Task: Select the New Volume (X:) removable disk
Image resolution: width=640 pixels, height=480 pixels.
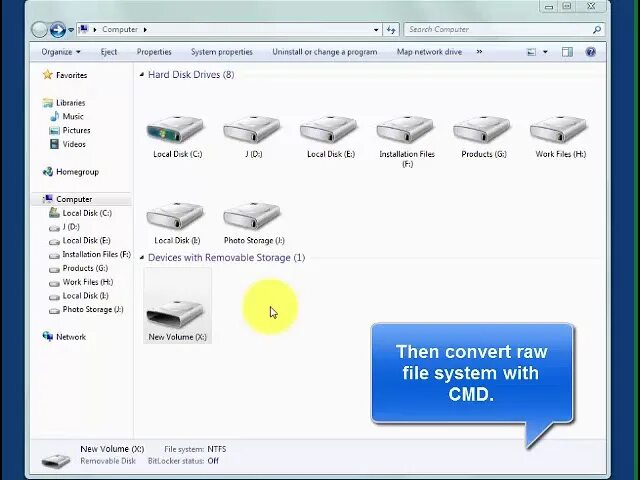Action: (x=177, y=306)
